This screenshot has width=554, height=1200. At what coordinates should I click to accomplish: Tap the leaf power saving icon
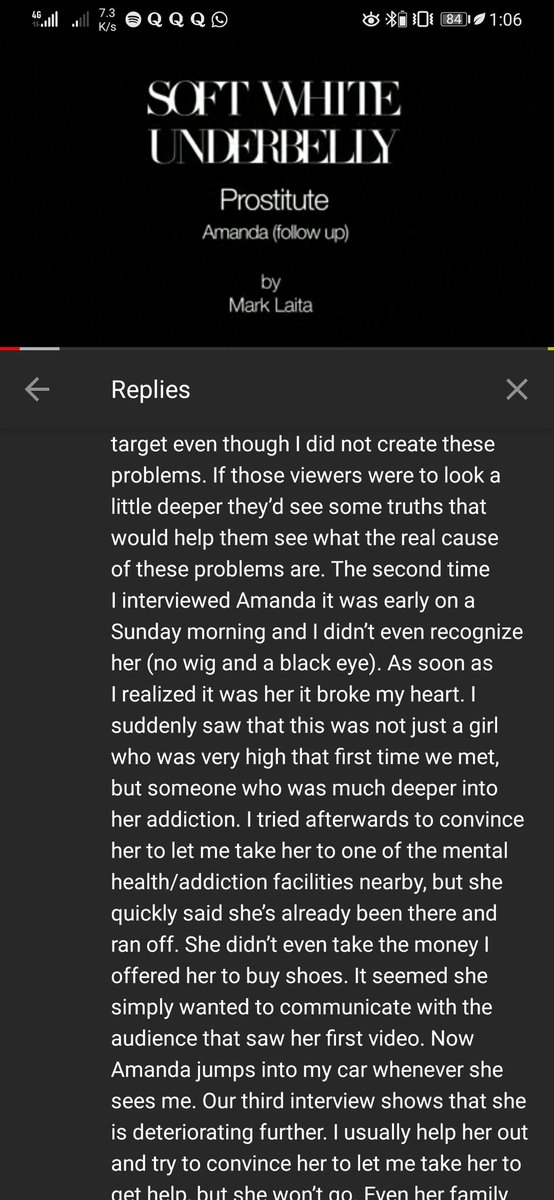point(478,19)
